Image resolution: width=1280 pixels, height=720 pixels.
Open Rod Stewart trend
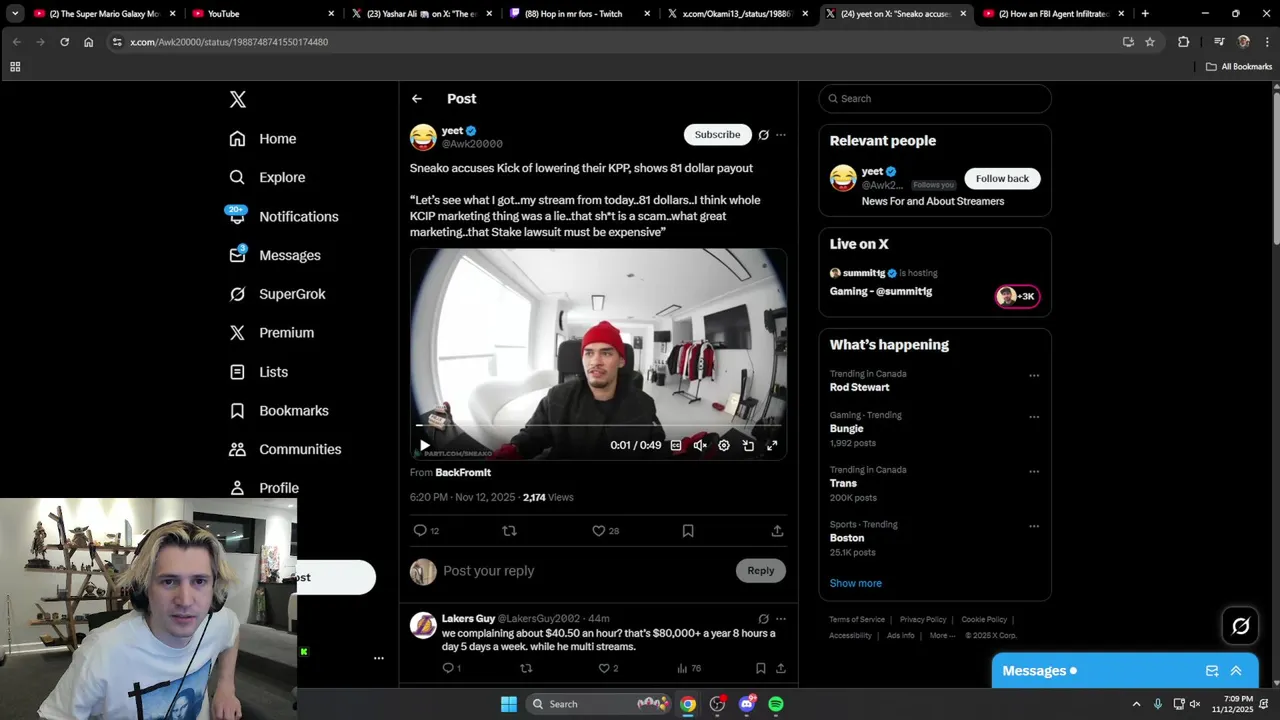859,388
